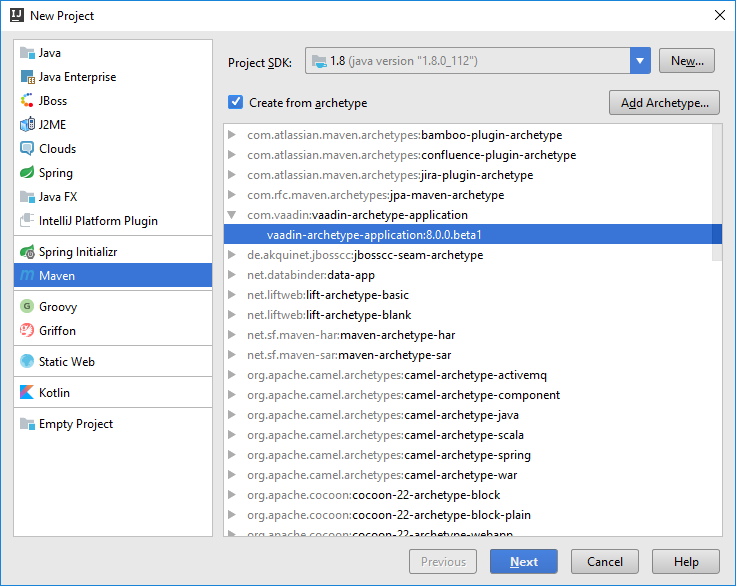Select Spring project type
The width and height of the screenshot is (736, 586).
(113, 173)
